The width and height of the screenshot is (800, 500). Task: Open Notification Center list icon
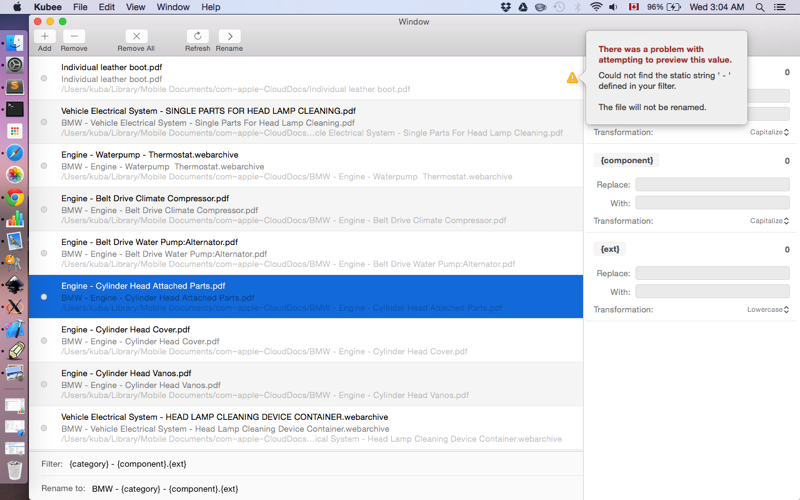point(780,7)
